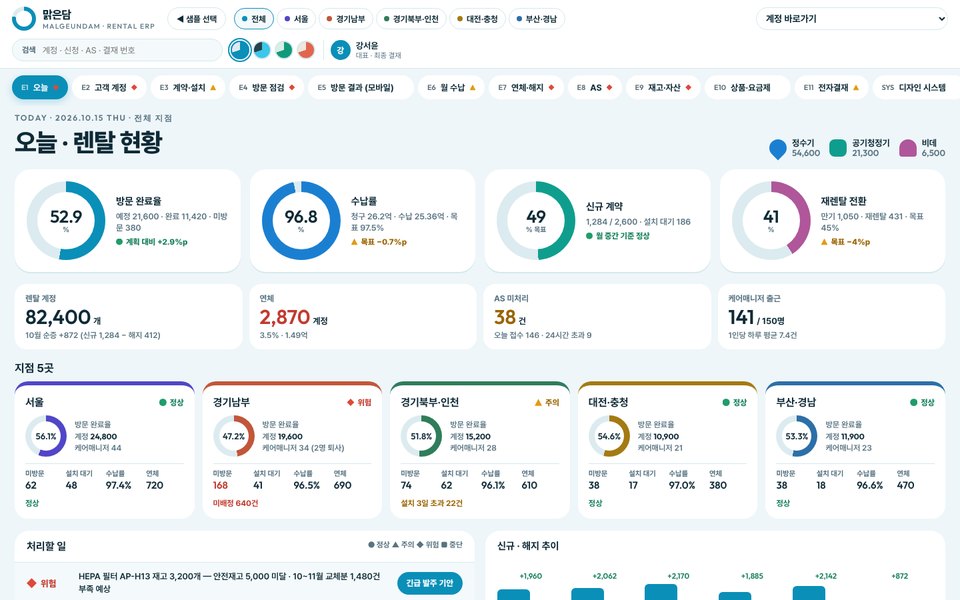Click the red 위험 diamond on 경기남부 card
960x600 pixels.
351,402
